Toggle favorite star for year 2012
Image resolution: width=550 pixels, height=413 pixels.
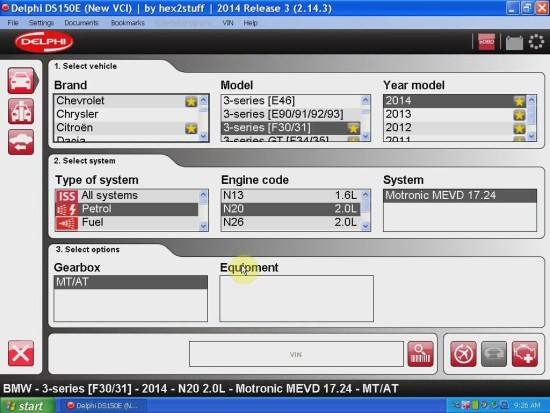[519, 128]
